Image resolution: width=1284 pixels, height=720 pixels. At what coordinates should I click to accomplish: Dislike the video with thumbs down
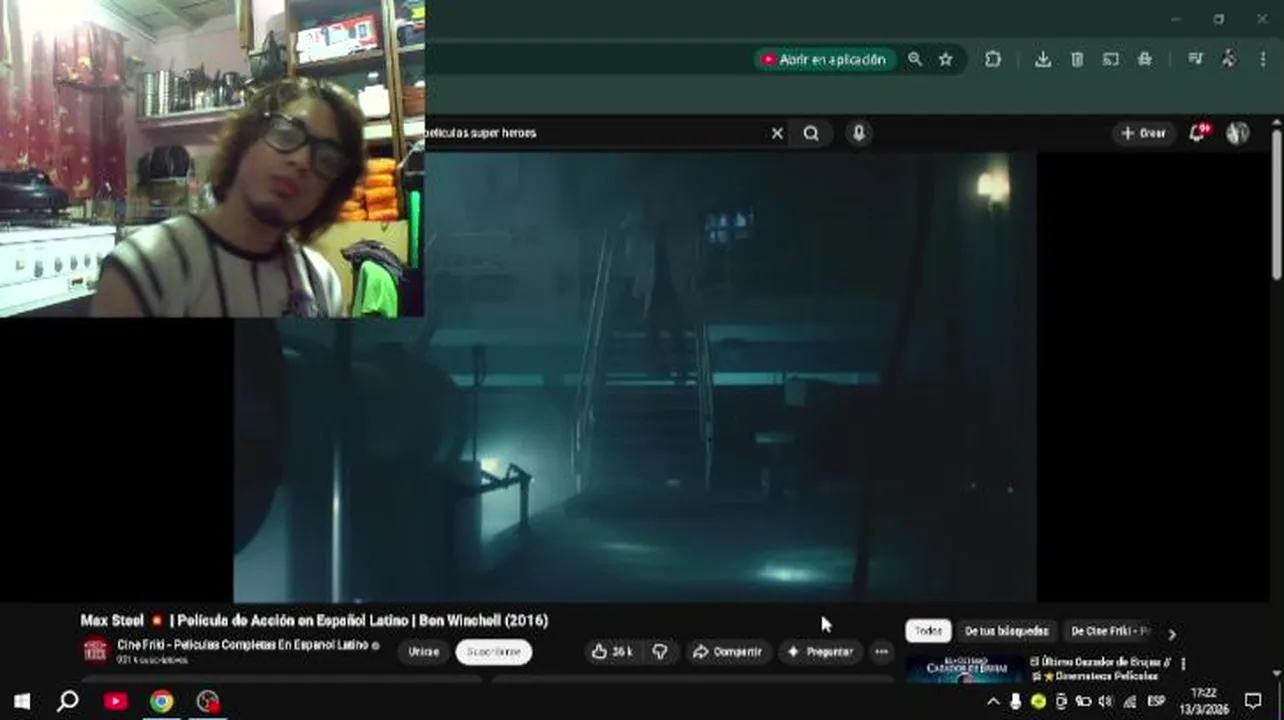tap(660, 652)
